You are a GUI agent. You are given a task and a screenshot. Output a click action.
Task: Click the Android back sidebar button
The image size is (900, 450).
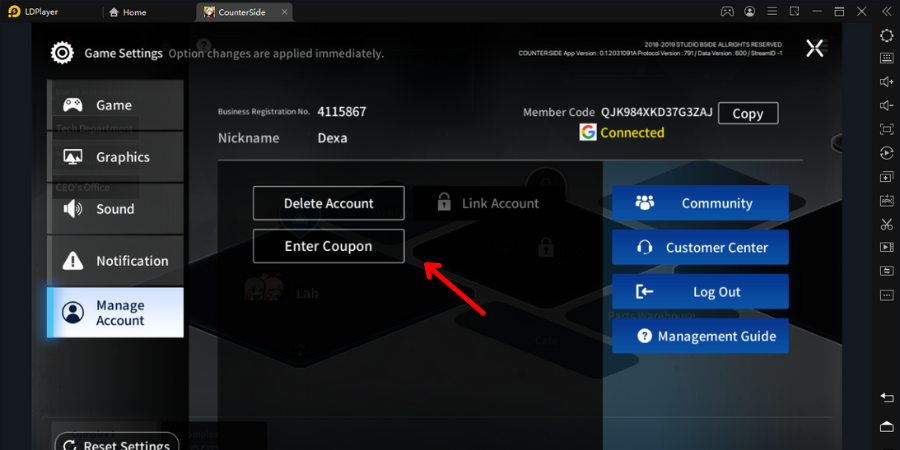886,398
